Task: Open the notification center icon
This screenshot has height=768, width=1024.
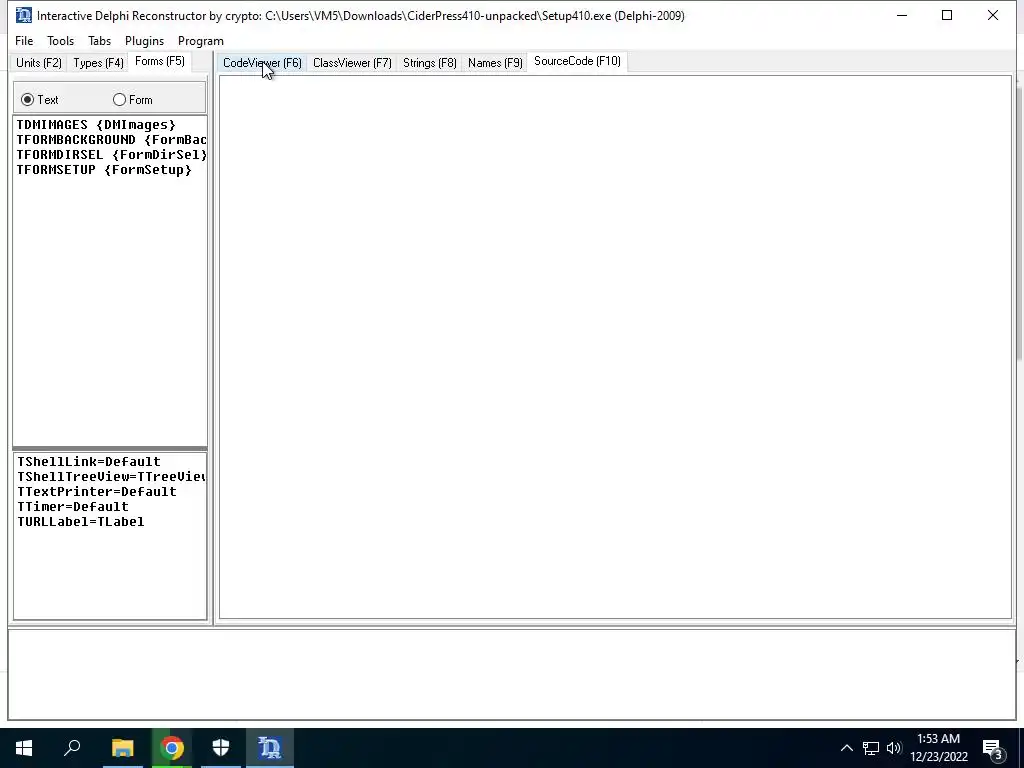Action: [993, 749]
